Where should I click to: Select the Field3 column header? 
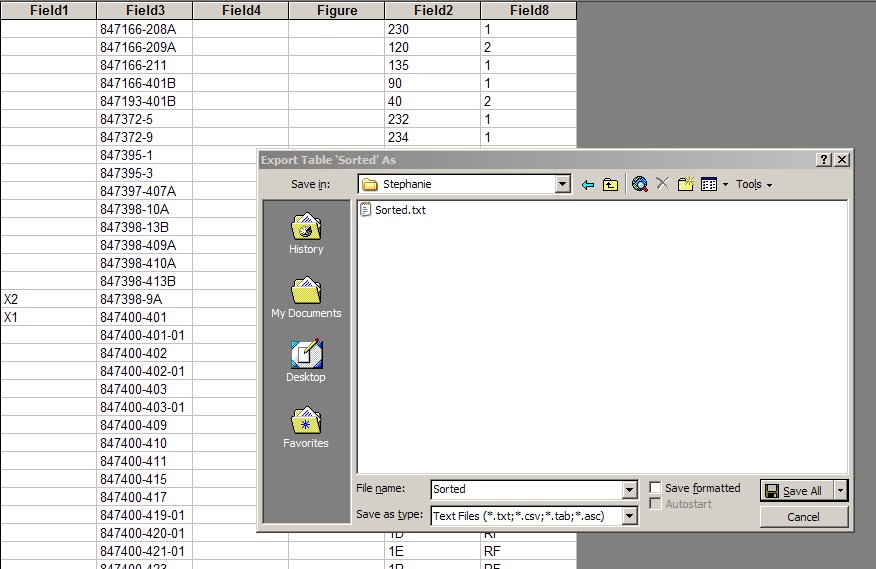144,10
